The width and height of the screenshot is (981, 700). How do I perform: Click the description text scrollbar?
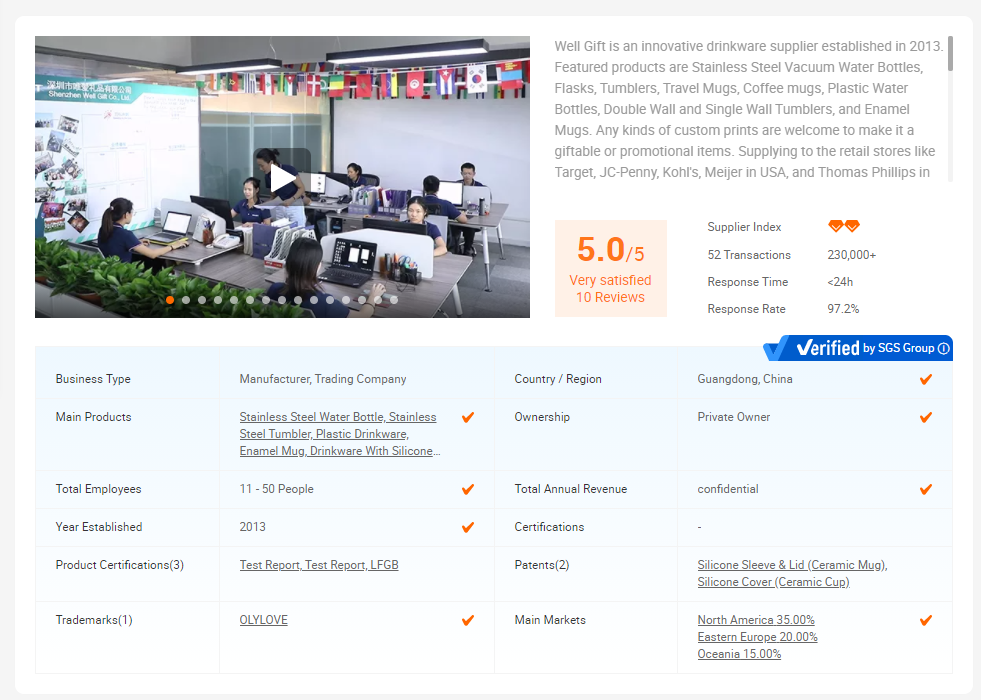tap(950, 53)
